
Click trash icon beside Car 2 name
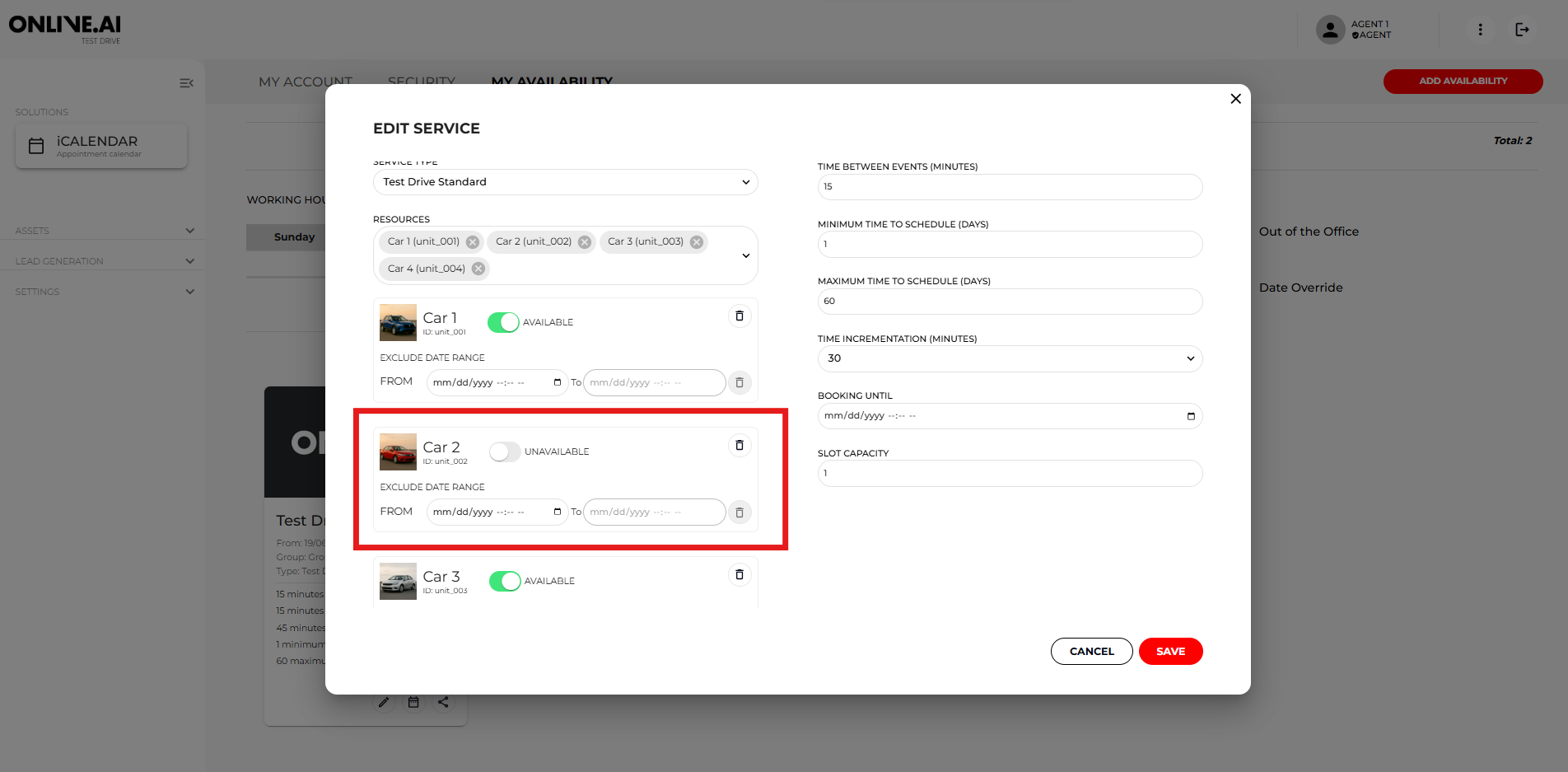pos(739,446)
